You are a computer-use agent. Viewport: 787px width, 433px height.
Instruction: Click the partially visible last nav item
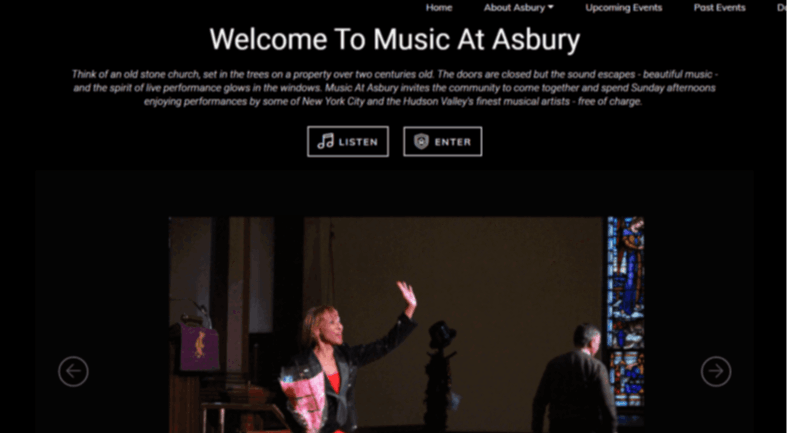[x=781, y=8]
